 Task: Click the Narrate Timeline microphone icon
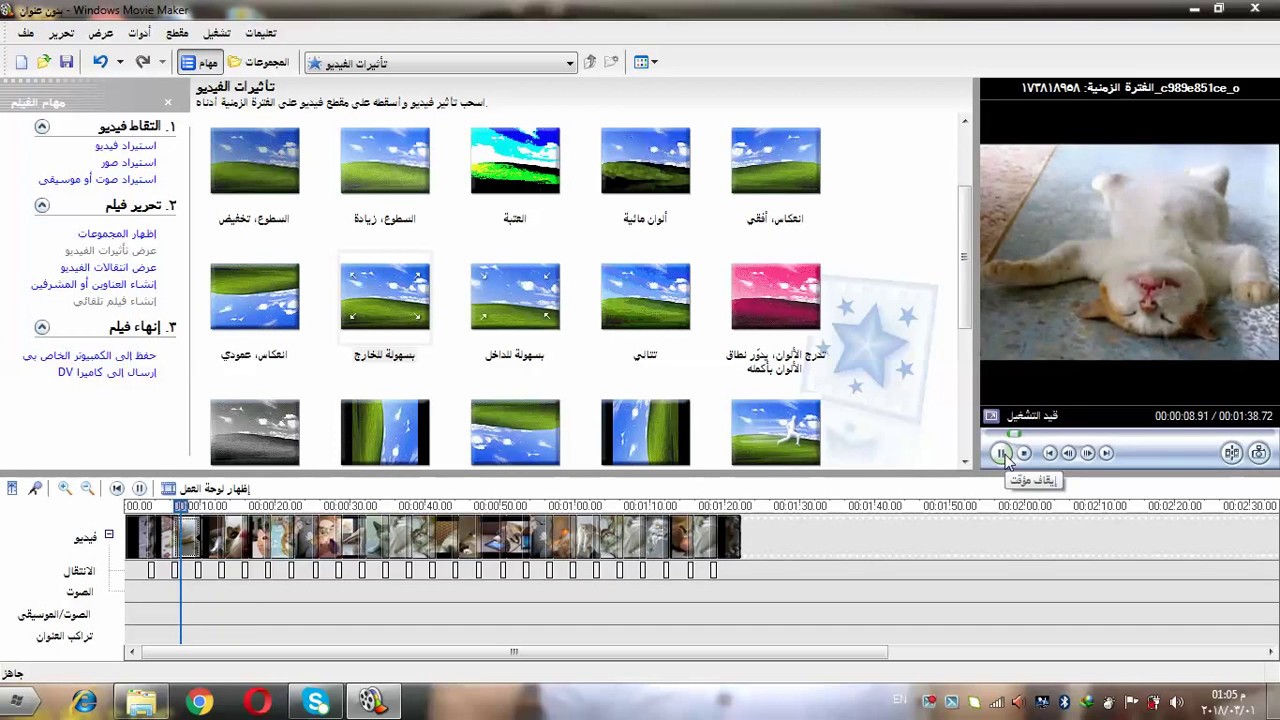coord(36,488)
